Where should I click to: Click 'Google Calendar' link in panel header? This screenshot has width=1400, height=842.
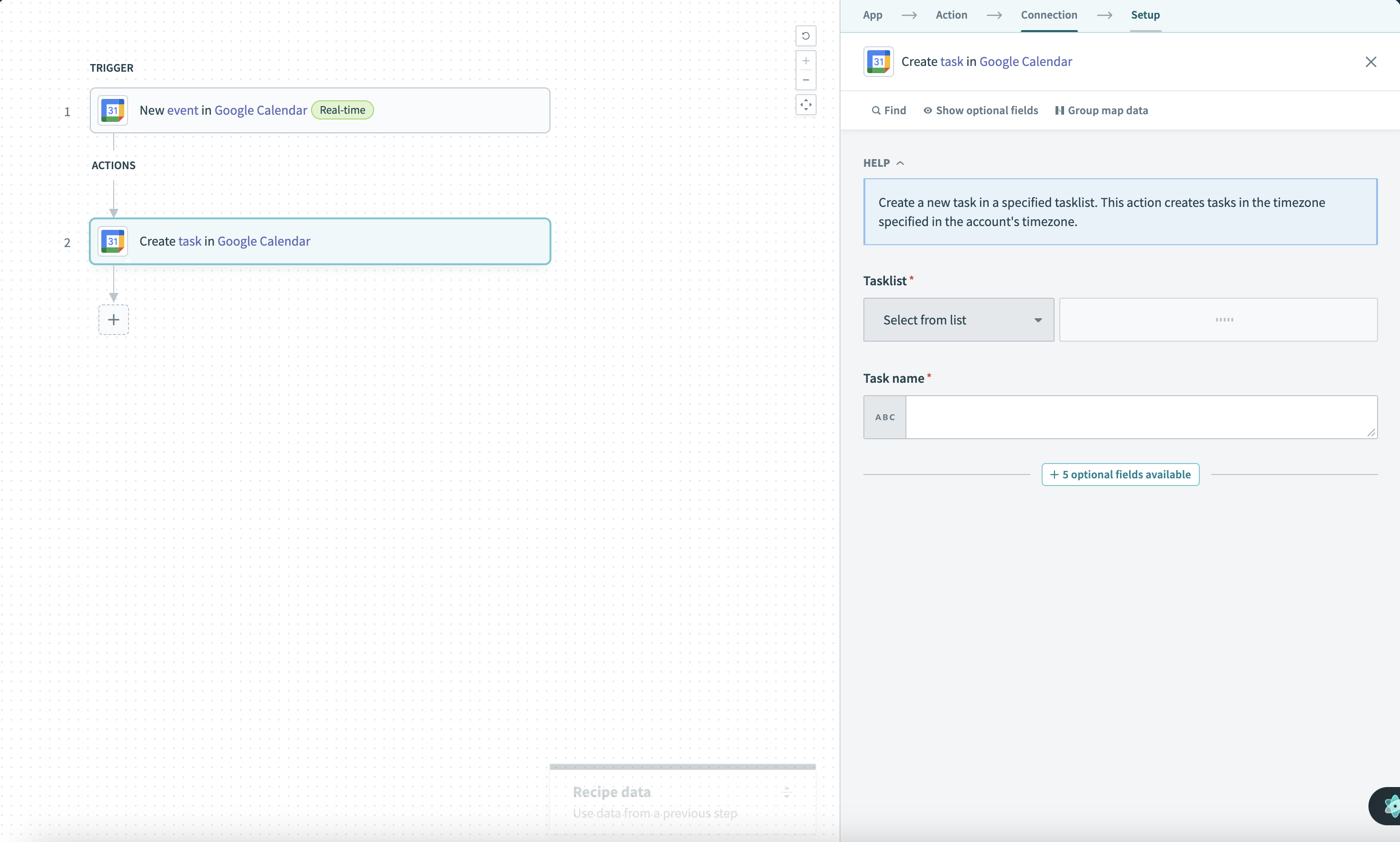point(1025,61)
